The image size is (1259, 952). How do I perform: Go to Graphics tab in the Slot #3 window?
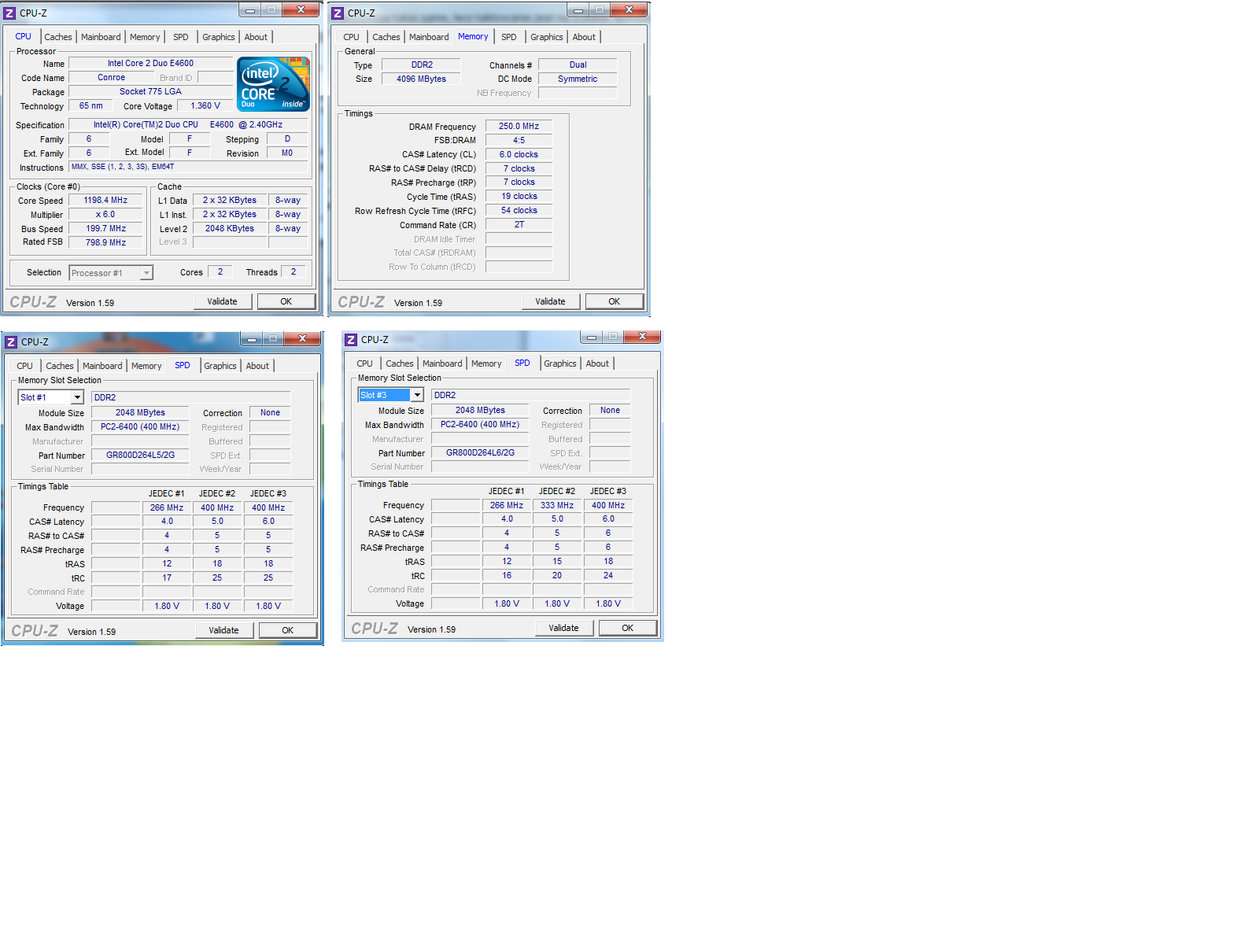[x=560, y=363]
